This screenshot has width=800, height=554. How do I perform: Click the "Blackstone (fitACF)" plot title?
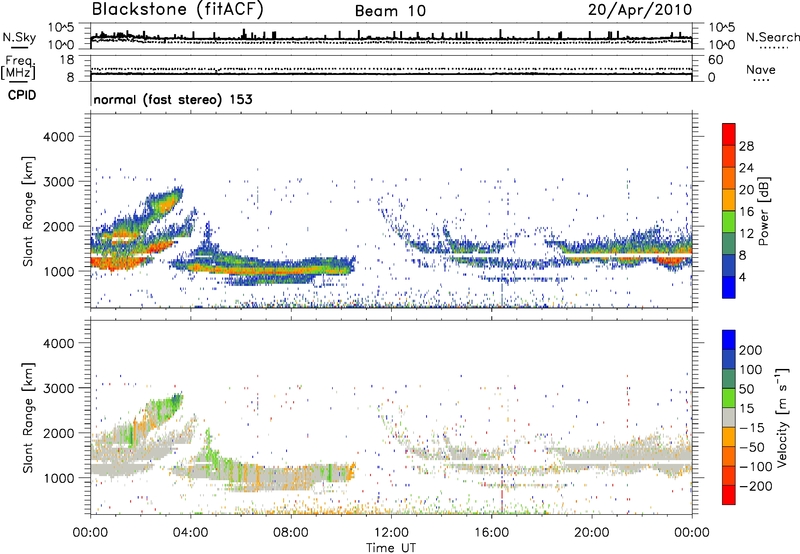(177, 10)
